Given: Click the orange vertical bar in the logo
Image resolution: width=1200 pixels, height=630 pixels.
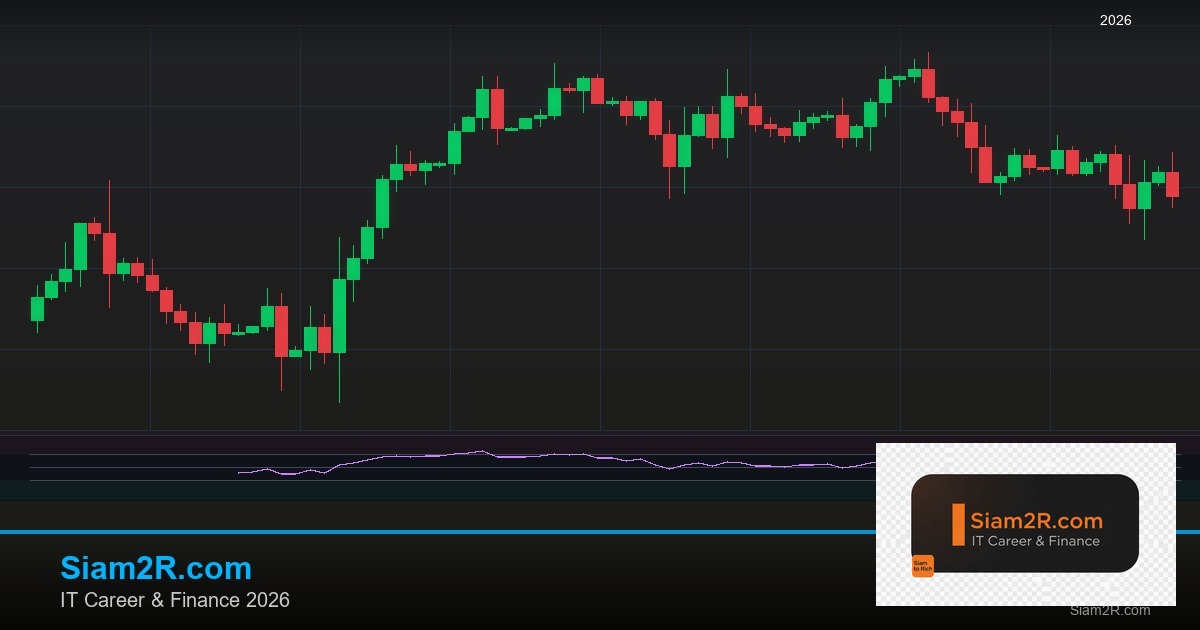Looking at the screenshot, I should (x=958, y=525).
